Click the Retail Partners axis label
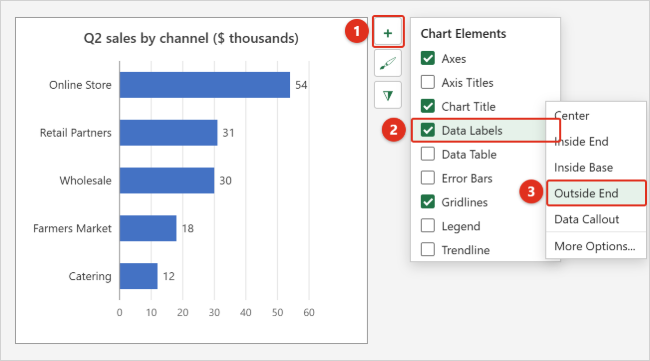Screen dimensions: 650x361 click(75, 133)
